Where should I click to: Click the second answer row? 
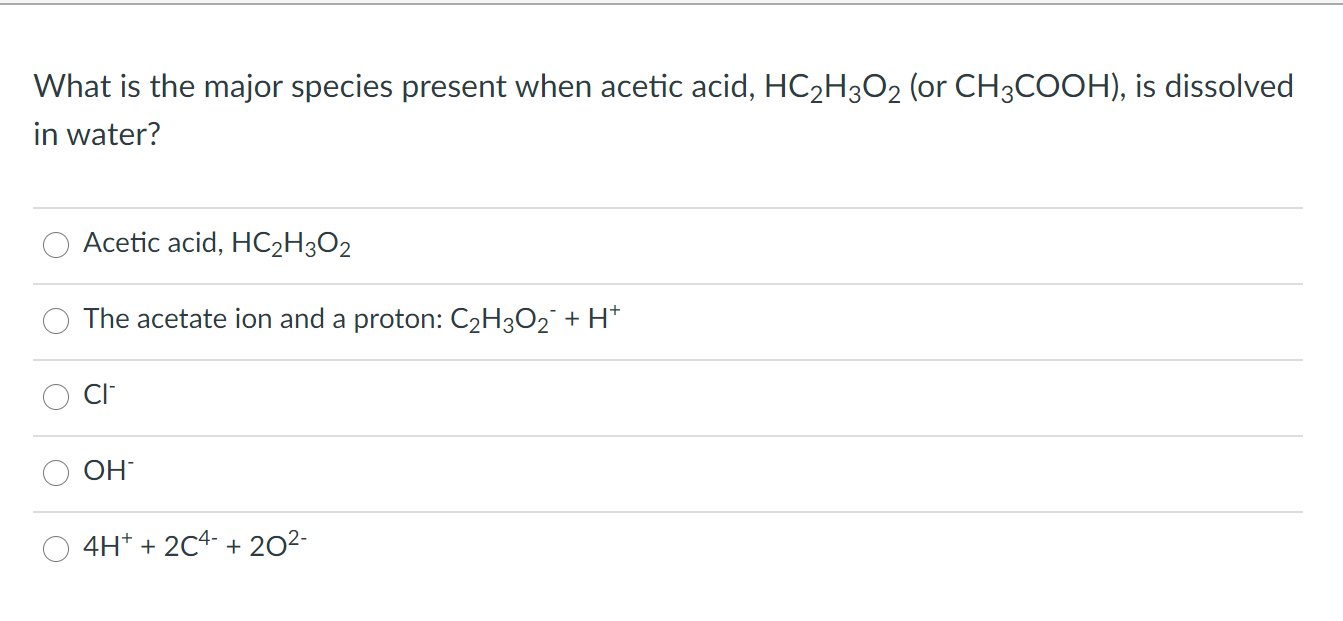coord(600,320)
